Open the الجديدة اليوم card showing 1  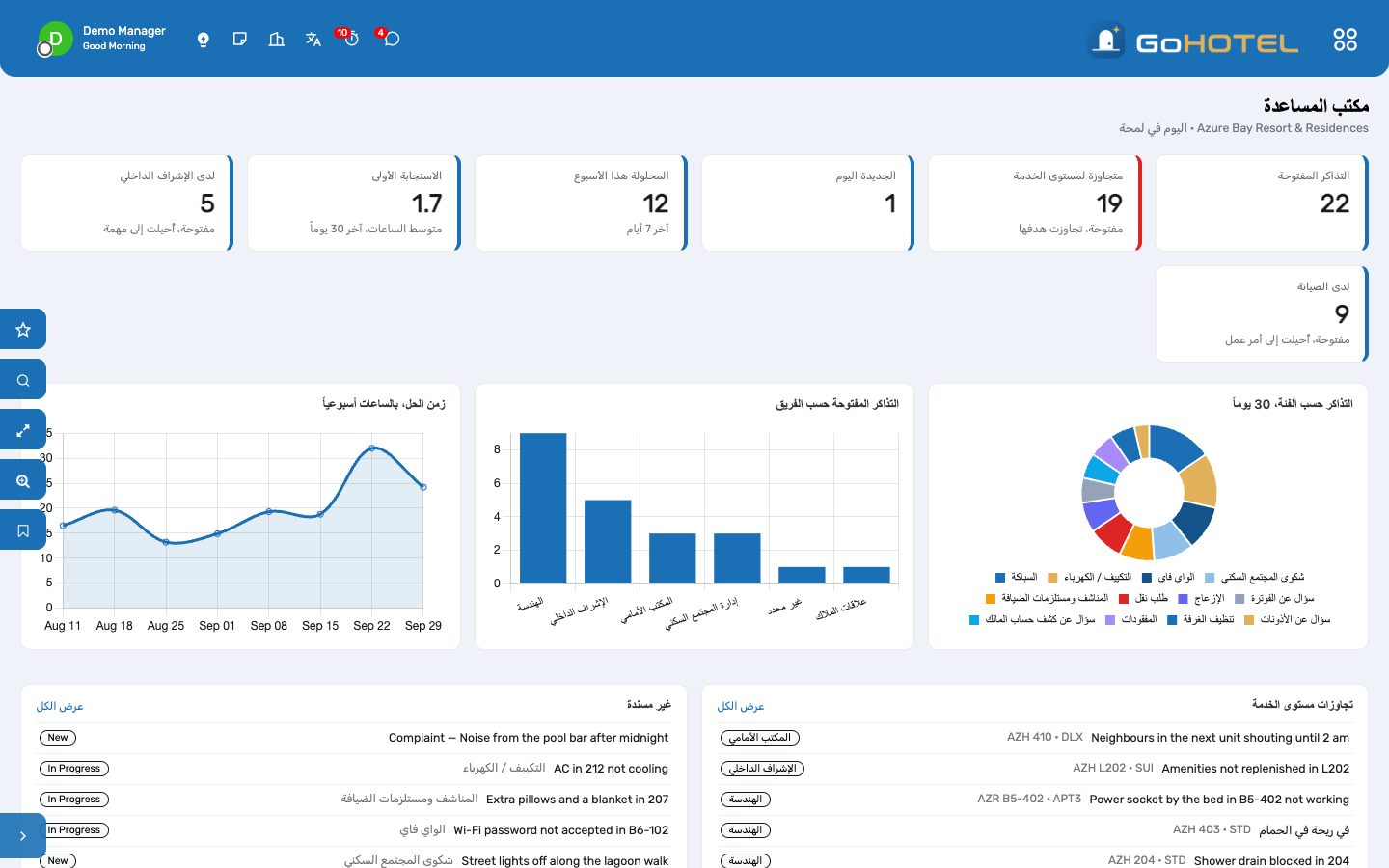pos(808,203)
